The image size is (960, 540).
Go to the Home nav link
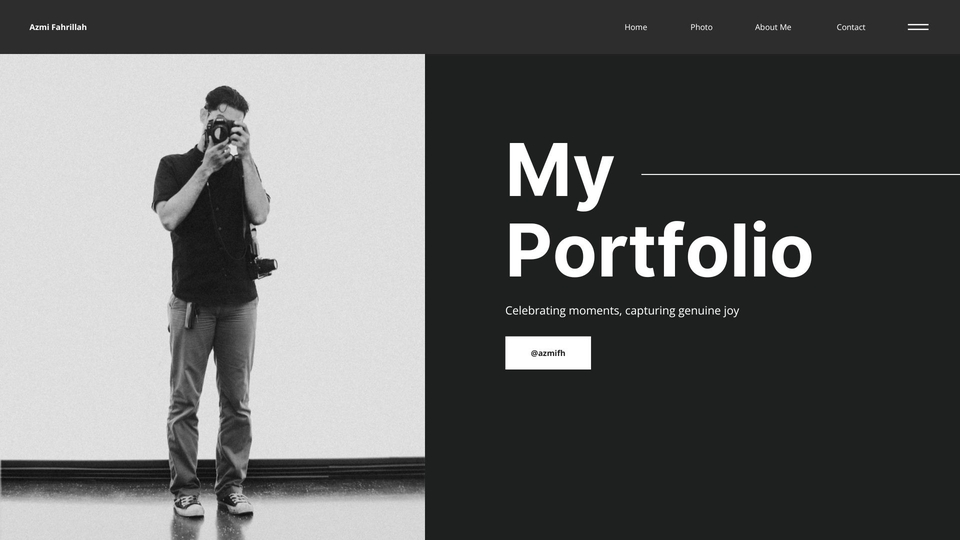[x=636, y=27]
